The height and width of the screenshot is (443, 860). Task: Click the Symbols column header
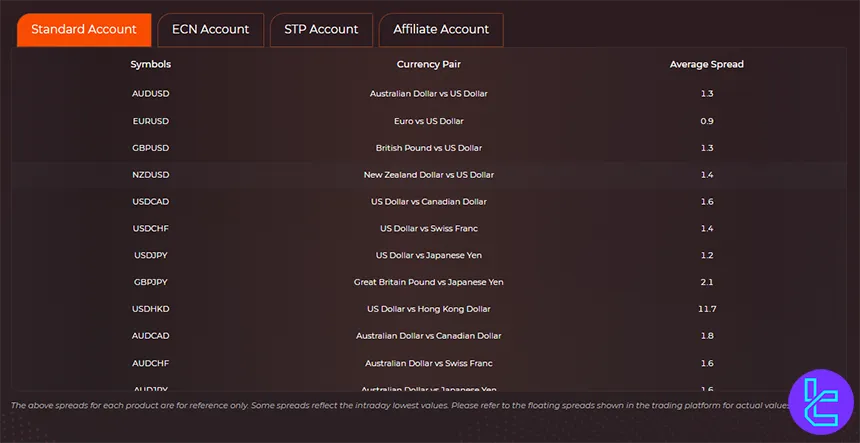[x=150, y=65]
